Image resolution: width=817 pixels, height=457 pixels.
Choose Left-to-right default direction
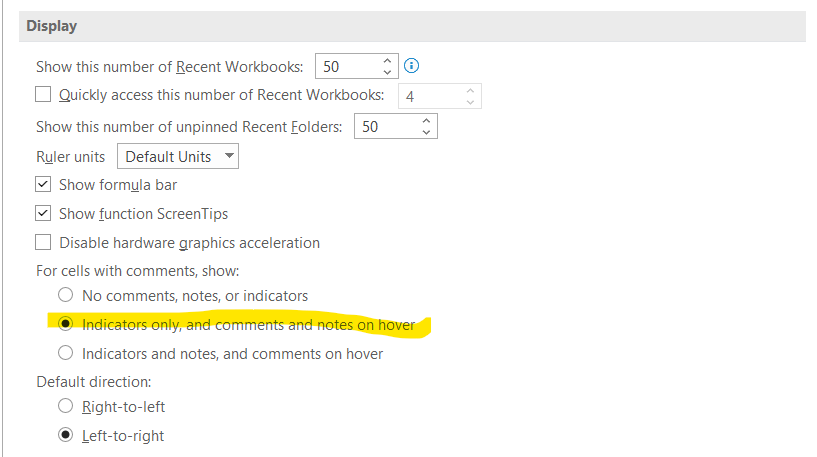(x=66, y=435)
